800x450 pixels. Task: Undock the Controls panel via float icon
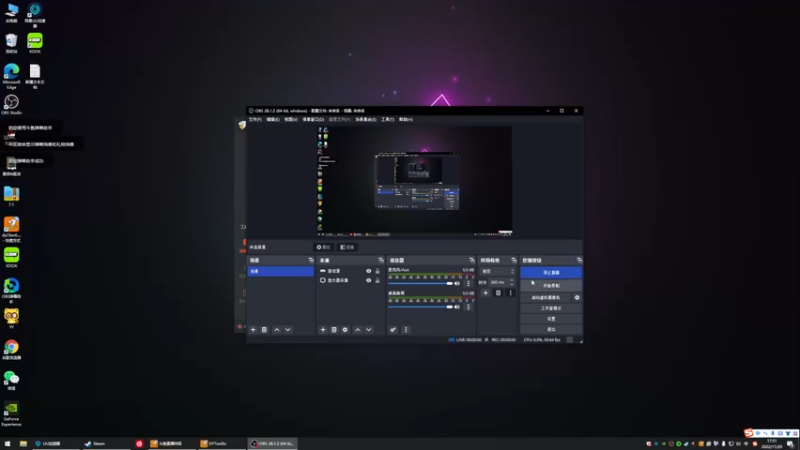pos(579,260)
